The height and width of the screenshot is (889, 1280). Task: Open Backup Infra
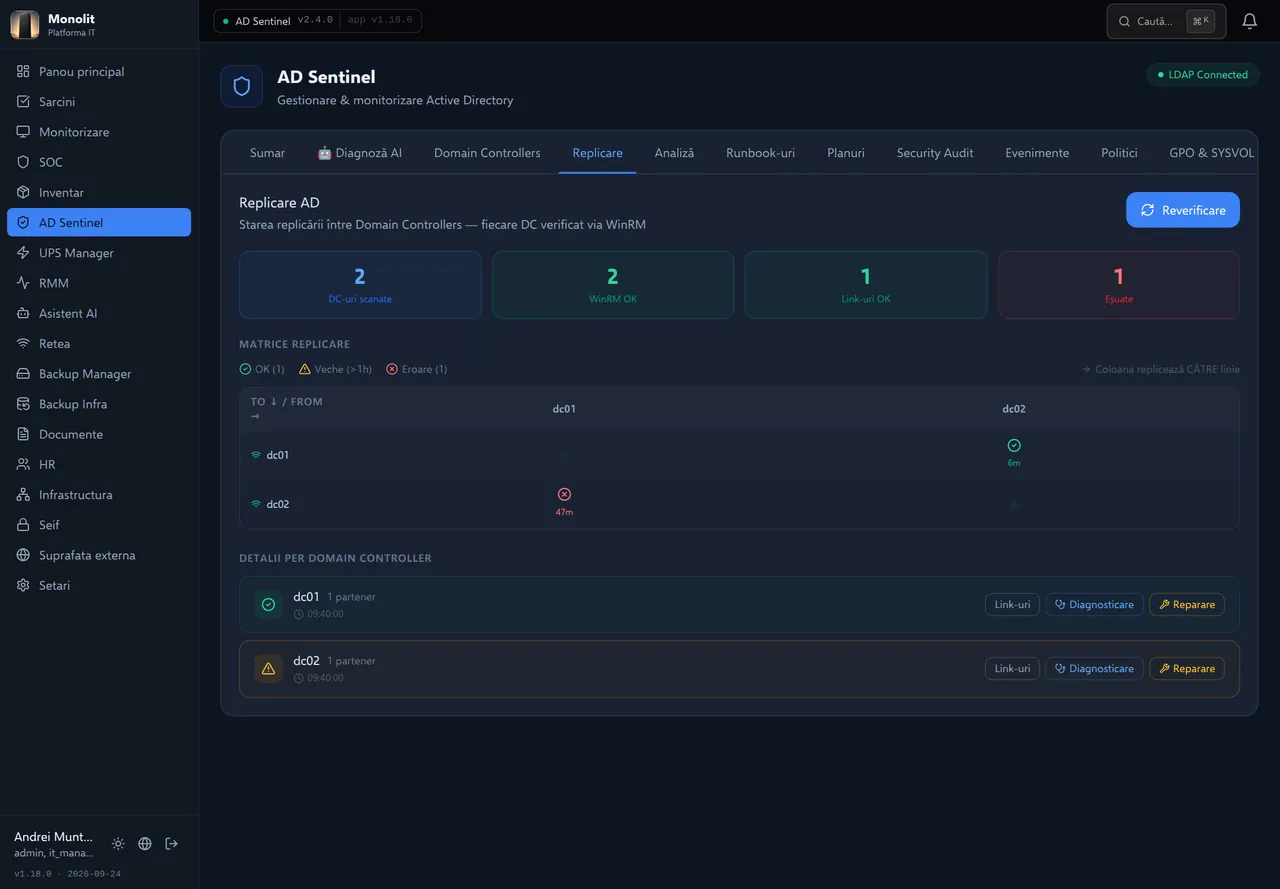point(98,404)
